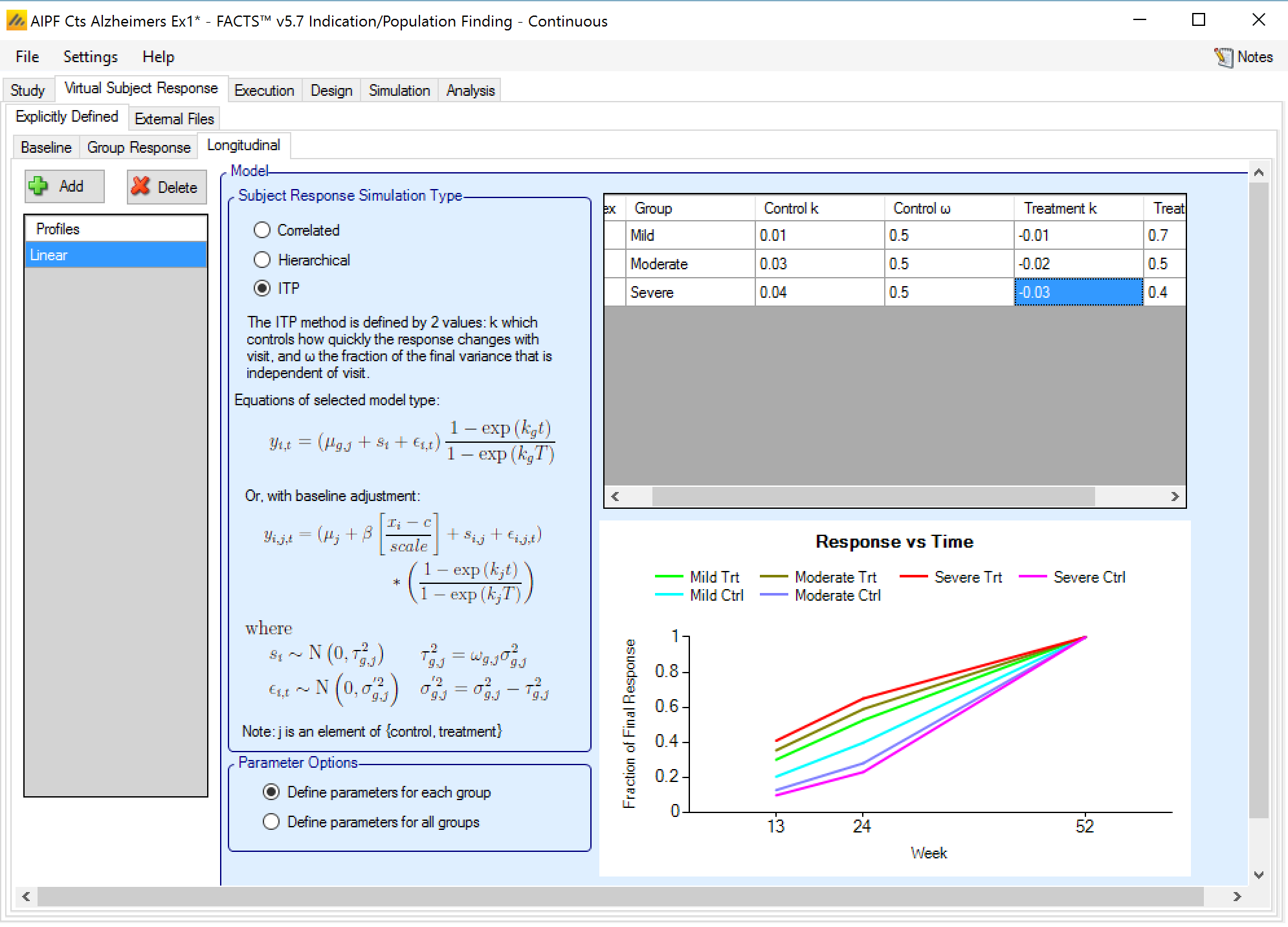Open the Simulation tab
Screen dimensions: 1288x927
(x=399, y=91)
